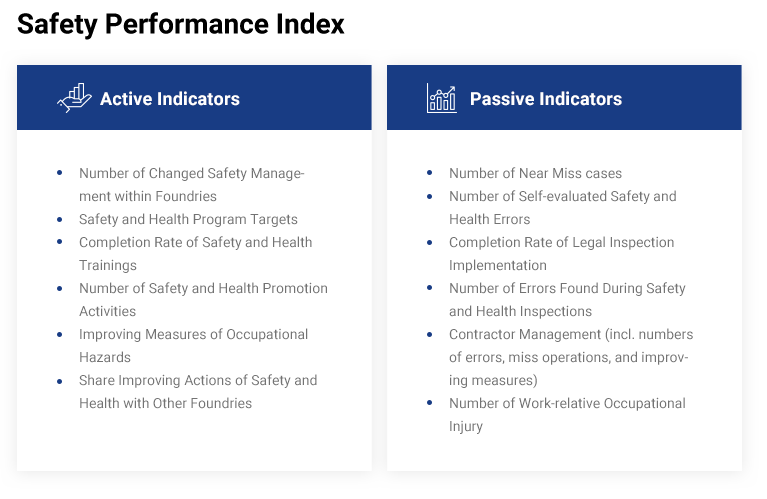Select Number of Self-evaluated Safety and Health Errors
The width and height of the screenshot is (767, 499).
pos(563,207)
